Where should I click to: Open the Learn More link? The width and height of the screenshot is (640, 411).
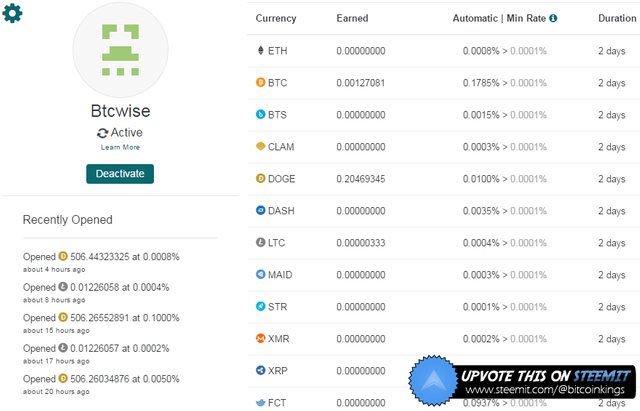120,147
